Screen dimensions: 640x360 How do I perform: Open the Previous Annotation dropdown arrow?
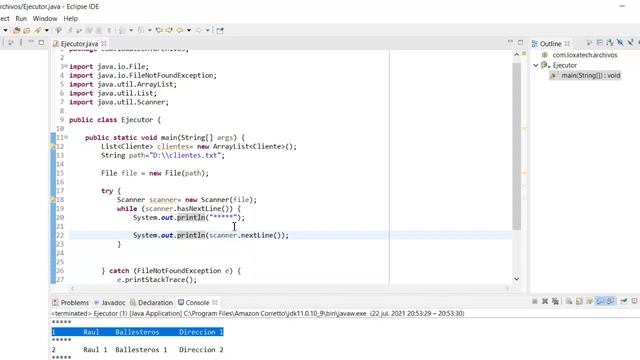pyautogui.click(x=150, y=30)
